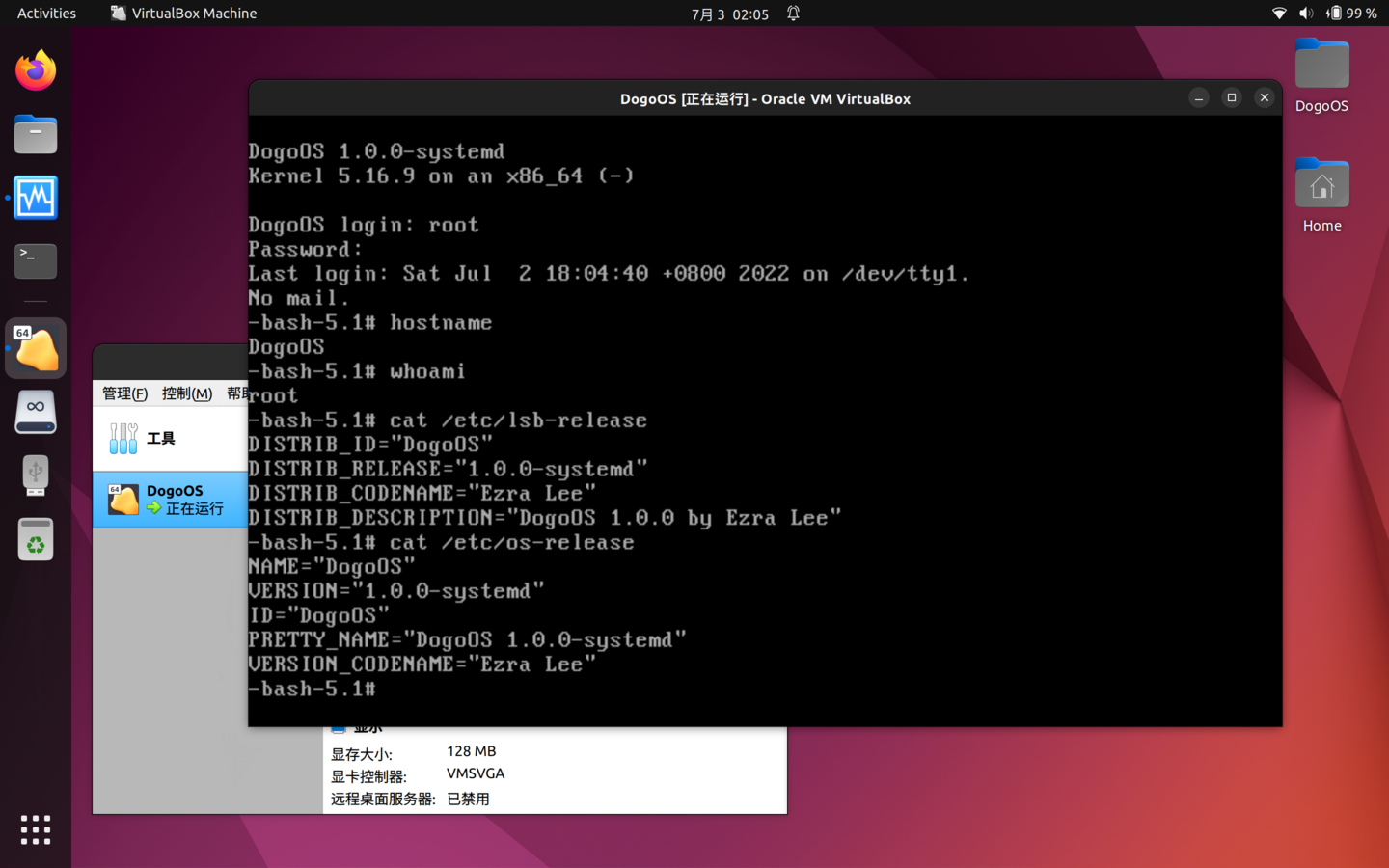
Task: Open the date and time 7月3 02:05 calendar
Action: click(730, 14)
